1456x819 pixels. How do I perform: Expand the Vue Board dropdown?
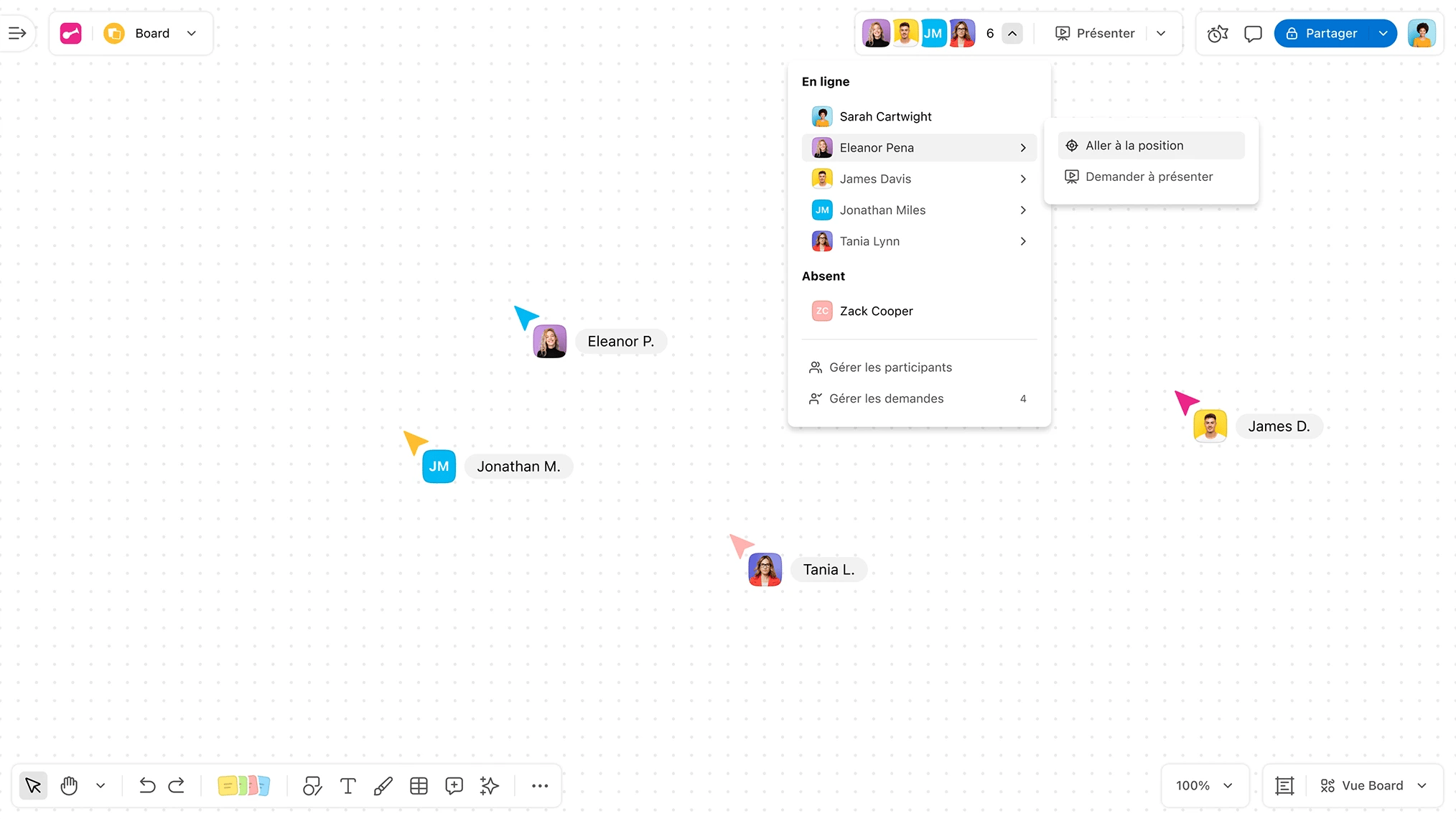click(1372, 785)
